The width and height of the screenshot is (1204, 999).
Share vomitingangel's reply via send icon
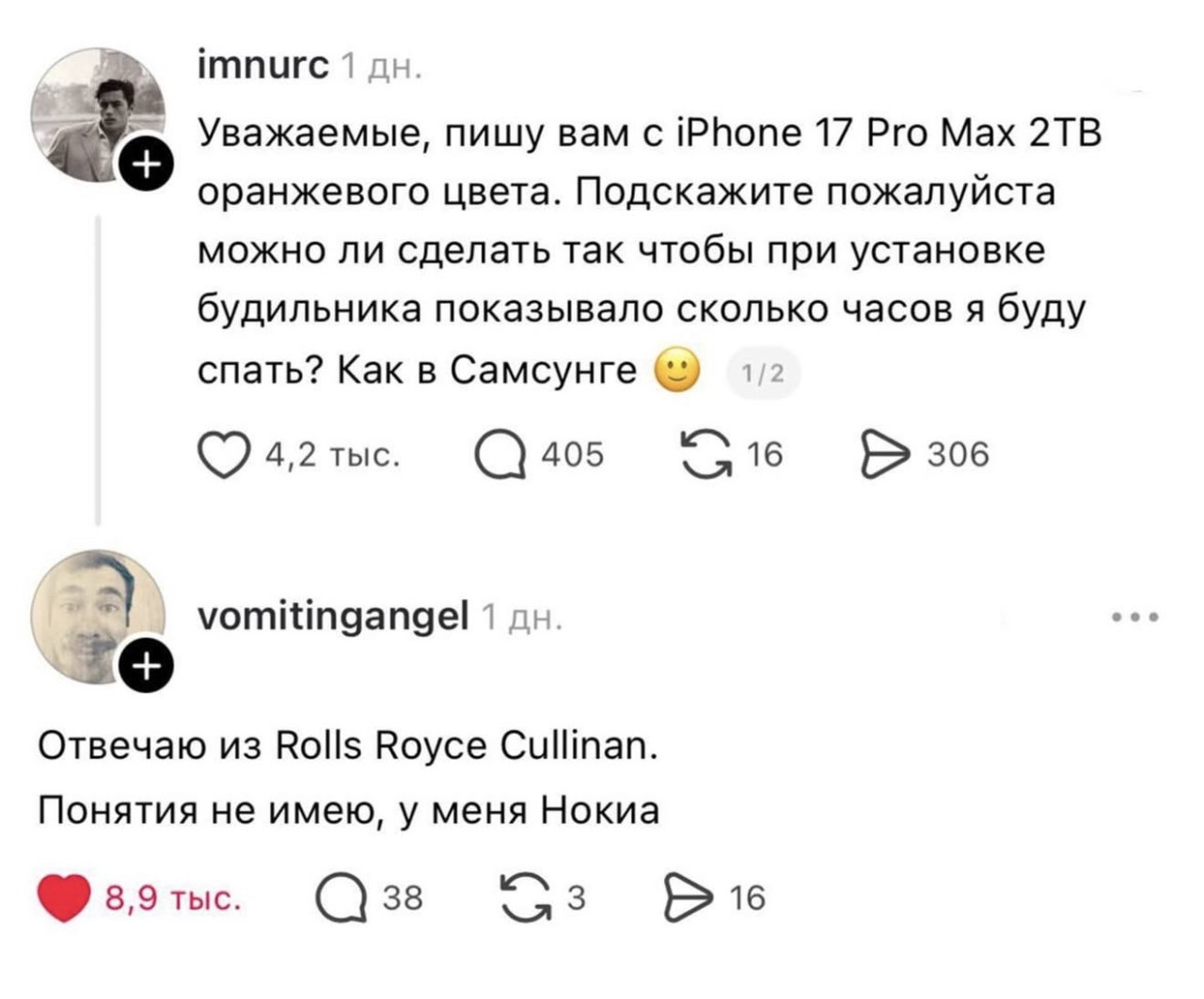(688, 898)
